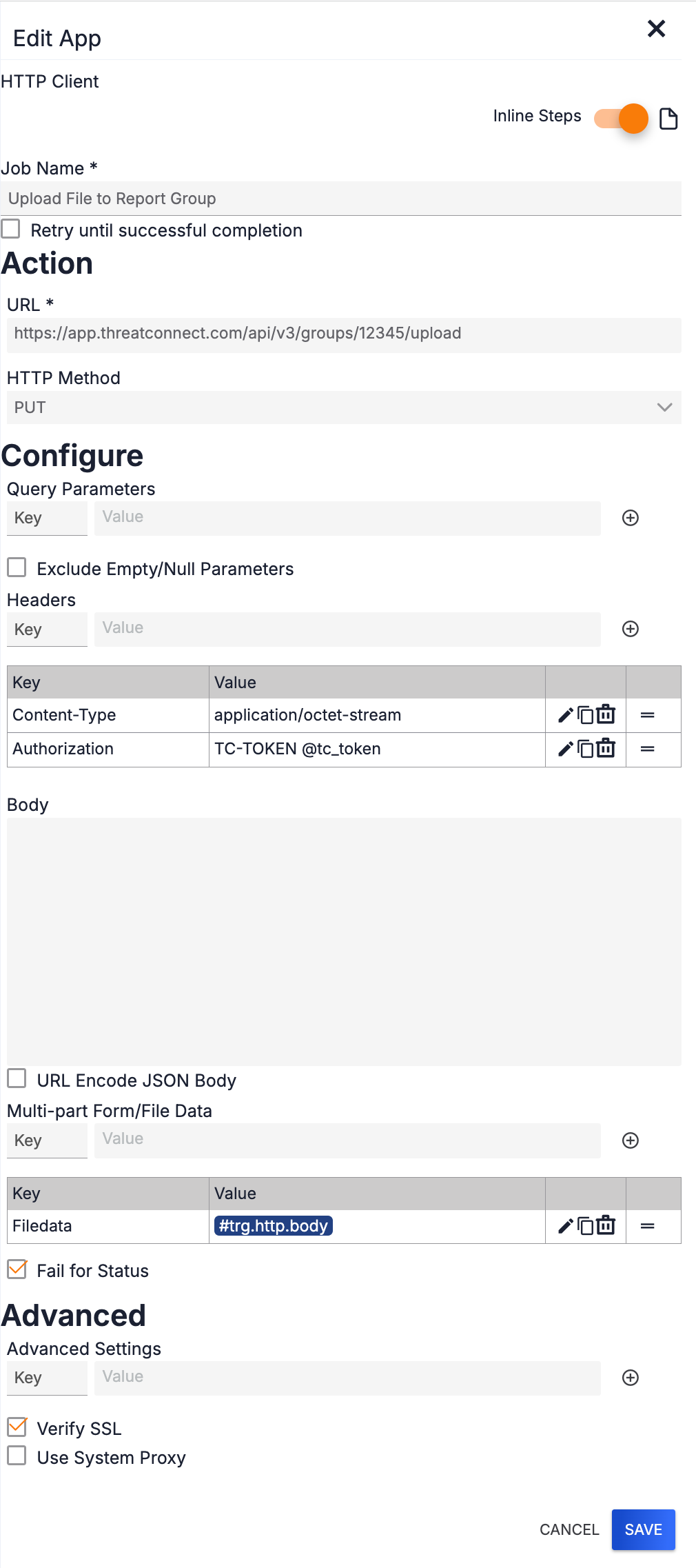Cancel editing the HTTP Client app

[x=569, y=1529]
